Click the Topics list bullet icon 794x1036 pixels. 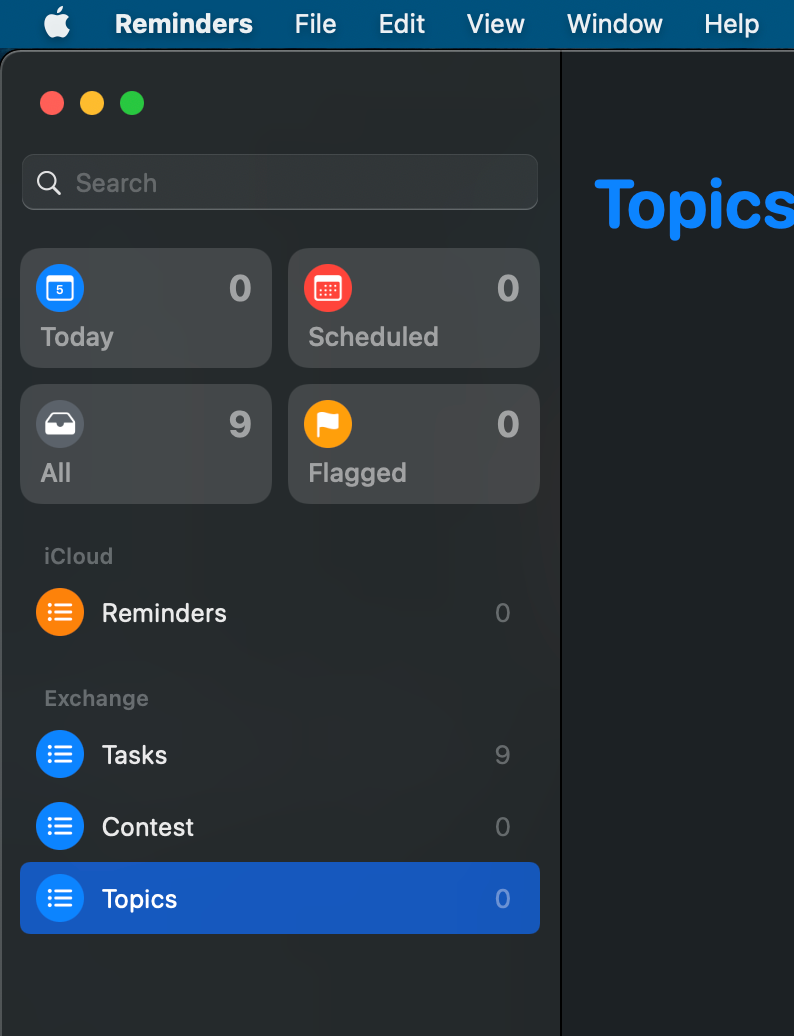pyautogui.click(x=59, y=898)
